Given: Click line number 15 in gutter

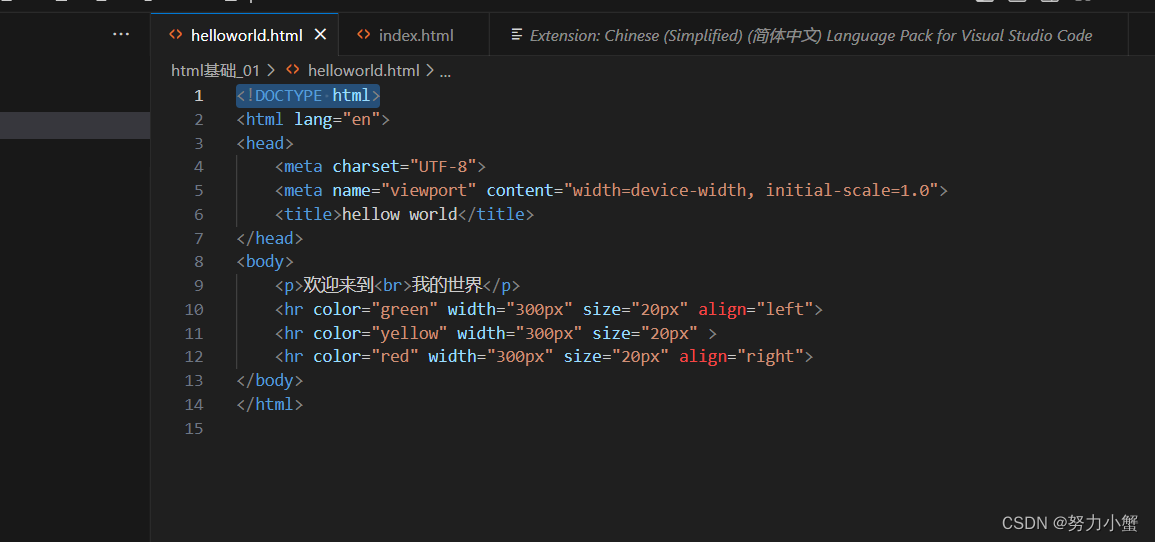Looking at the screenshot, I should (x=194, y=429).
